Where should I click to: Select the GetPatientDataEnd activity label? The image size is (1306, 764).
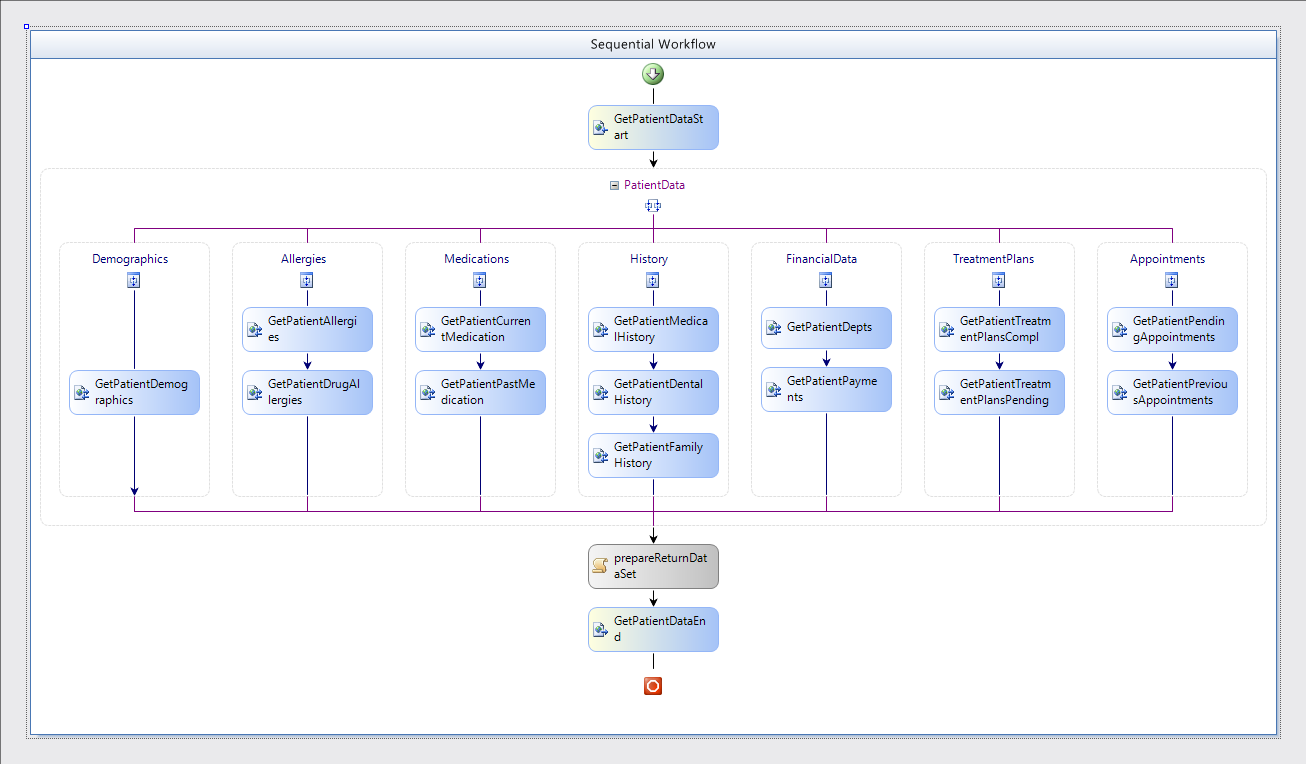point(659,629)
